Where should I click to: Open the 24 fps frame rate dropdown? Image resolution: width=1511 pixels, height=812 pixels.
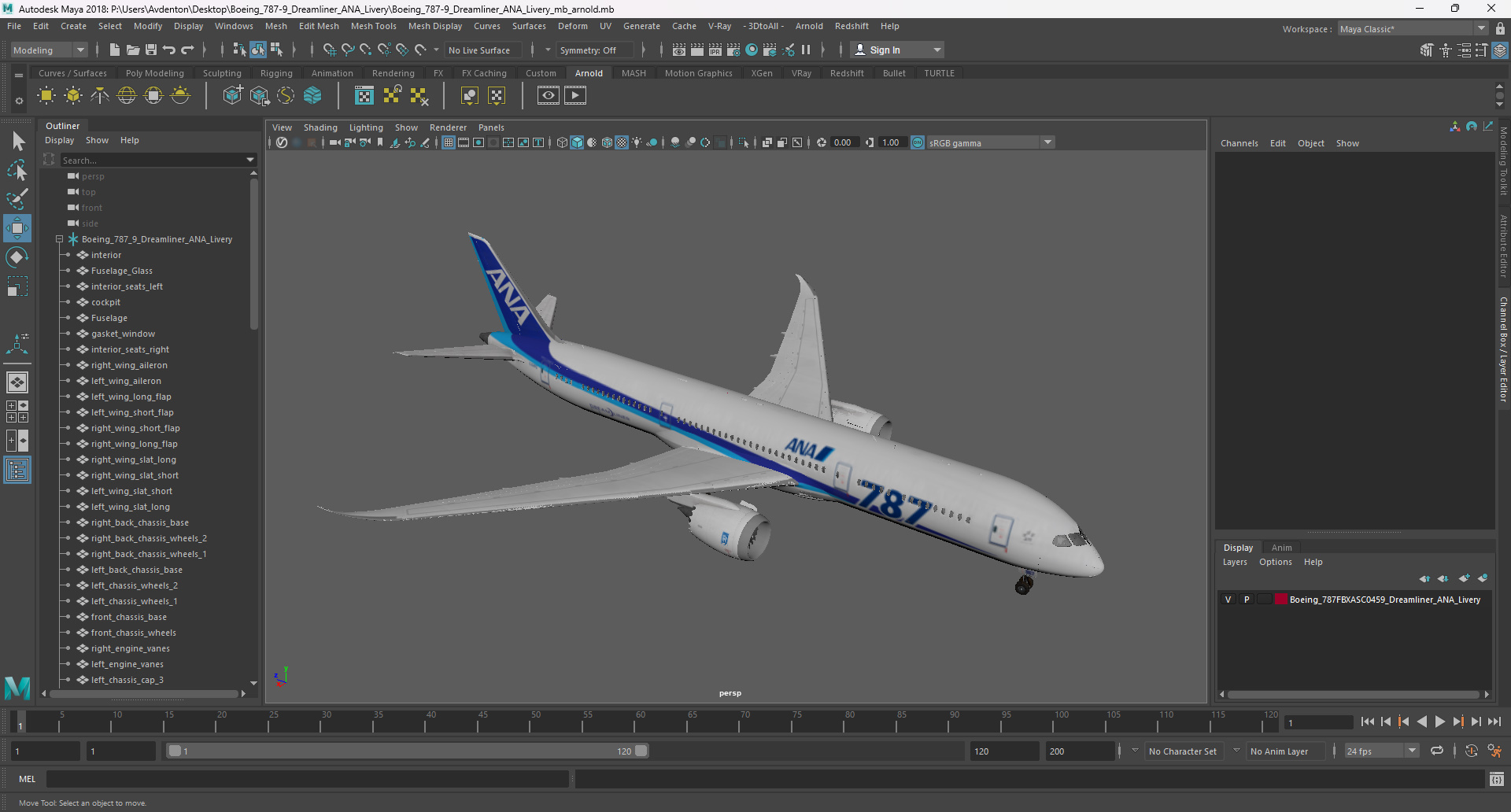tap(1381, 751)
